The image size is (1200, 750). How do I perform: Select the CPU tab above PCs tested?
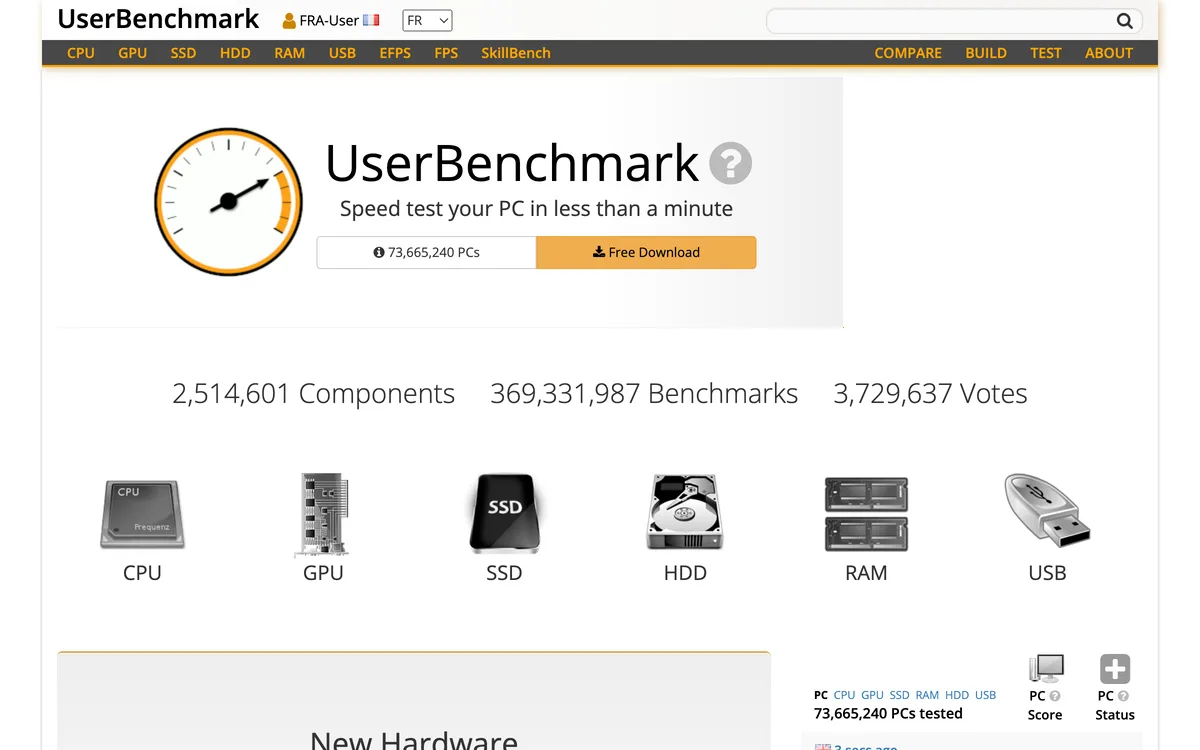coord(845,695)
